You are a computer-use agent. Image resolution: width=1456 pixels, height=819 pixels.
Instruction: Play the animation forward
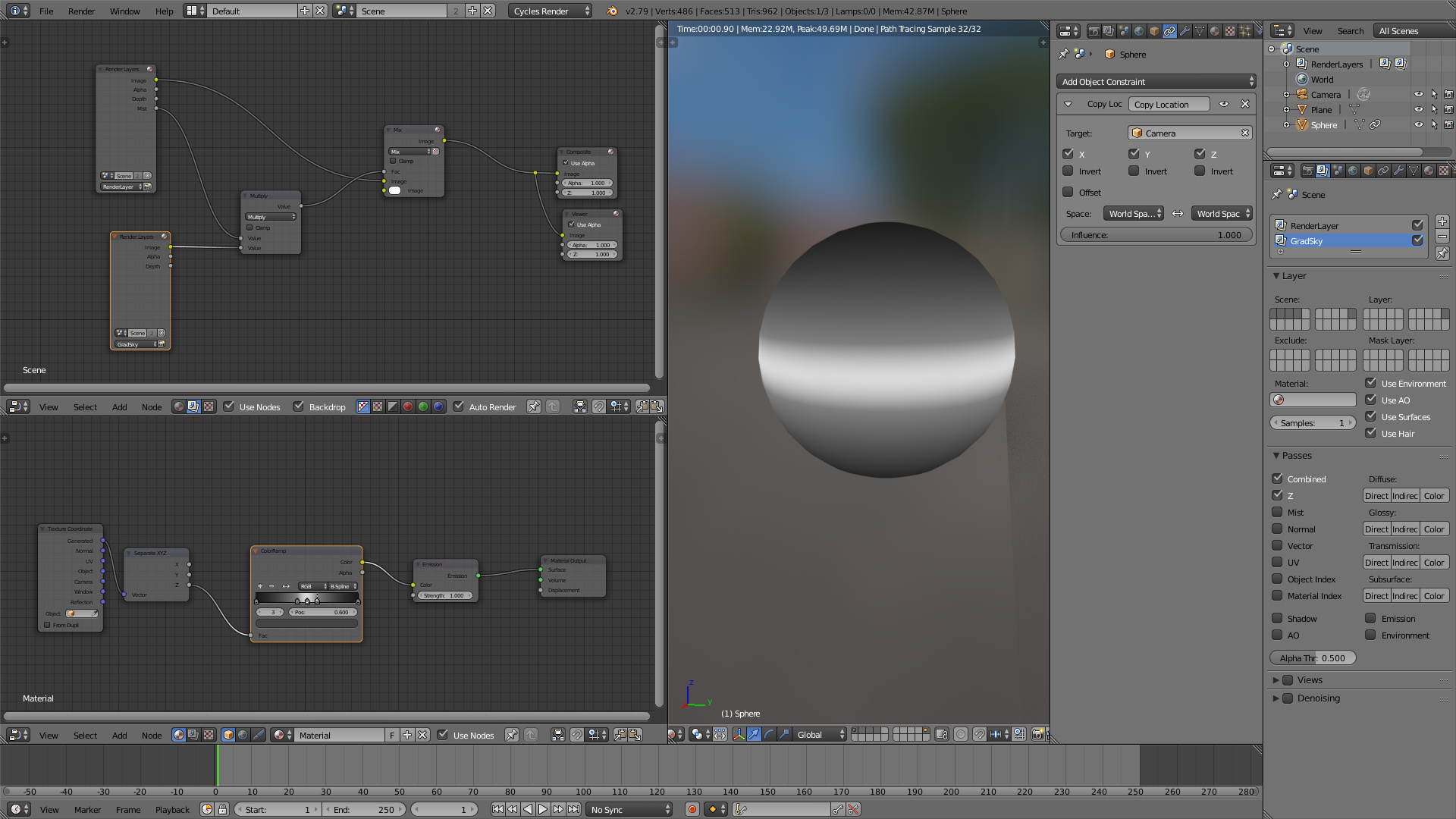coord(543,809)
